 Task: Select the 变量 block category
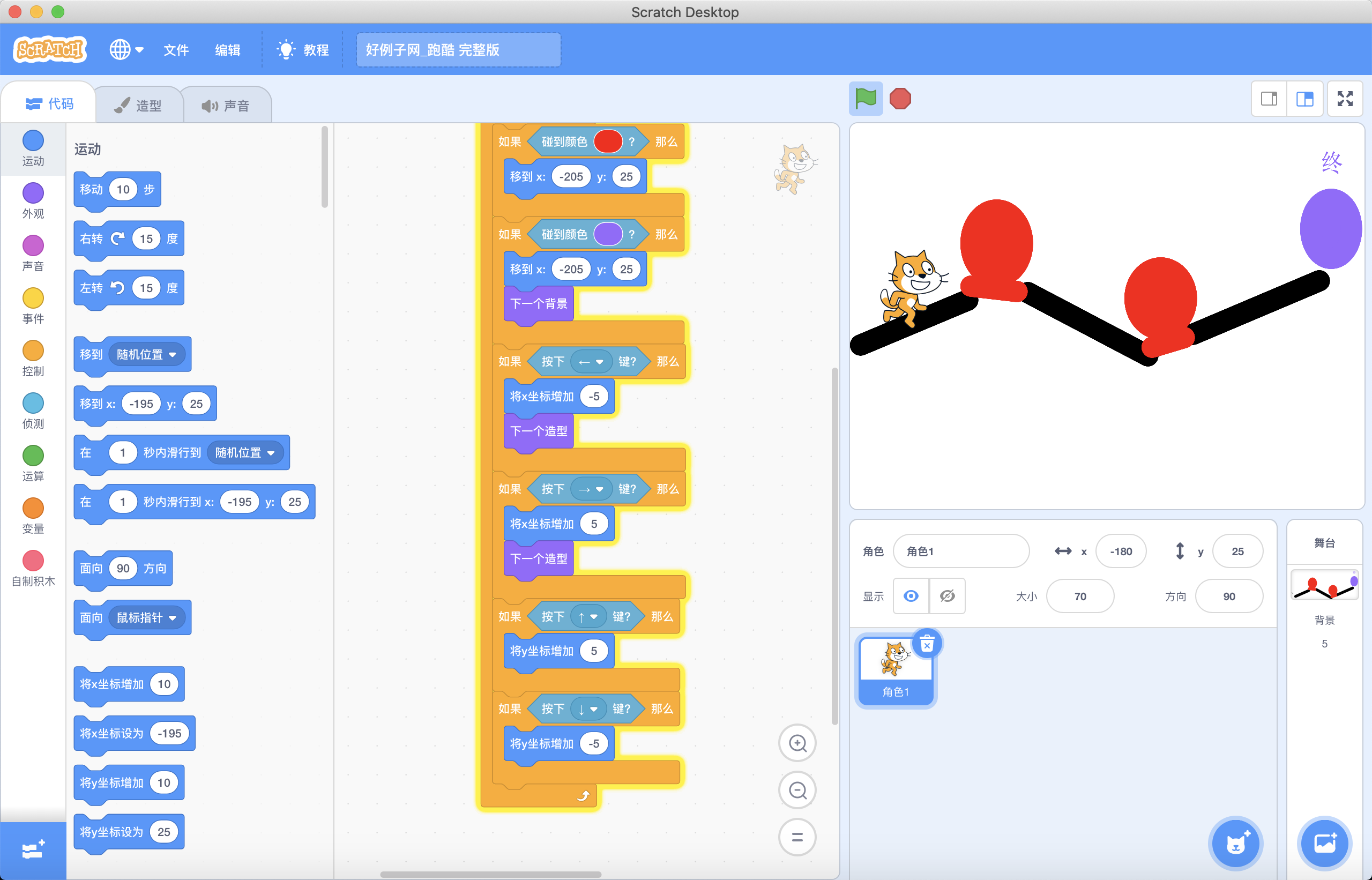33,516
